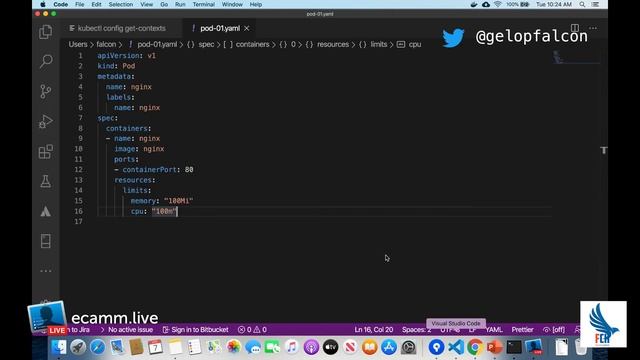Click the minimap code overview
This screenshot has height=360, width=640.
point(576,57)
